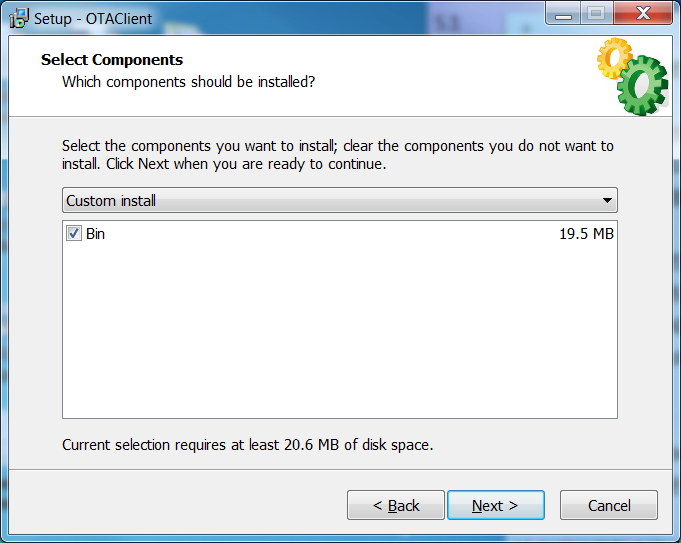Click the greyed-out maximize button
681x543 pixels.
(x=596, y=13)
